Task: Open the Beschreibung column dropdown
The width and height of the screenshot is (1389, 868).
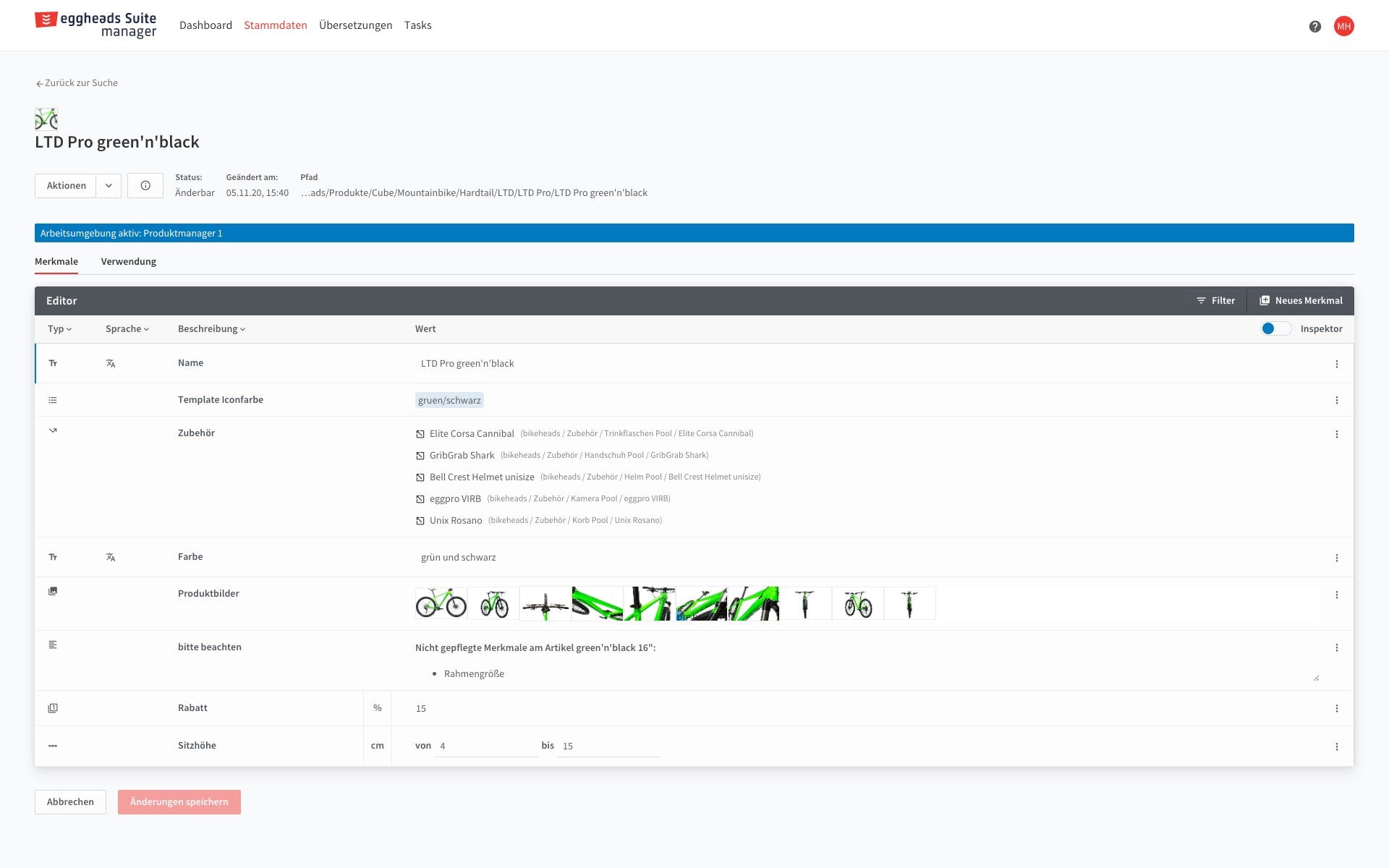Action: coord(211,329)
